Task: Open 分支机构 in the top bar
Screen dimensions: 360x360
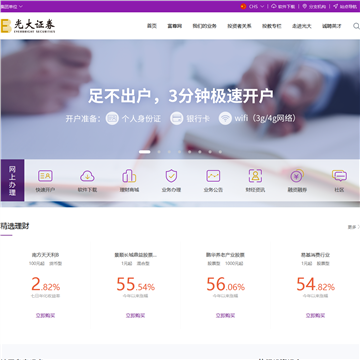Action: click(x=314, y=6)
